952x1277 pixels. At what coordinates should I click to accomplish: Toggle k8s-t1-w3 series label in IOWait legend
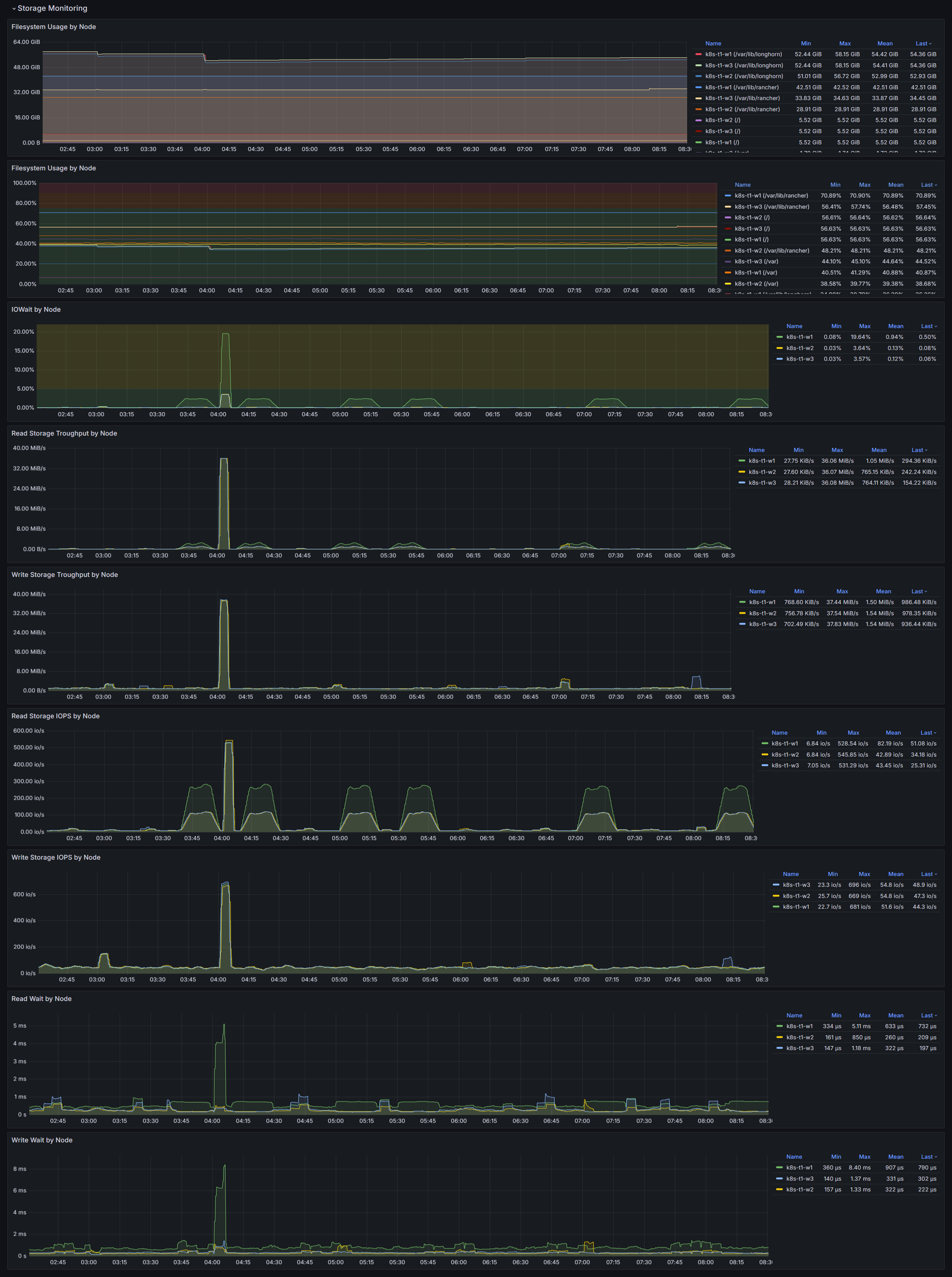click(x=800, y=359)
